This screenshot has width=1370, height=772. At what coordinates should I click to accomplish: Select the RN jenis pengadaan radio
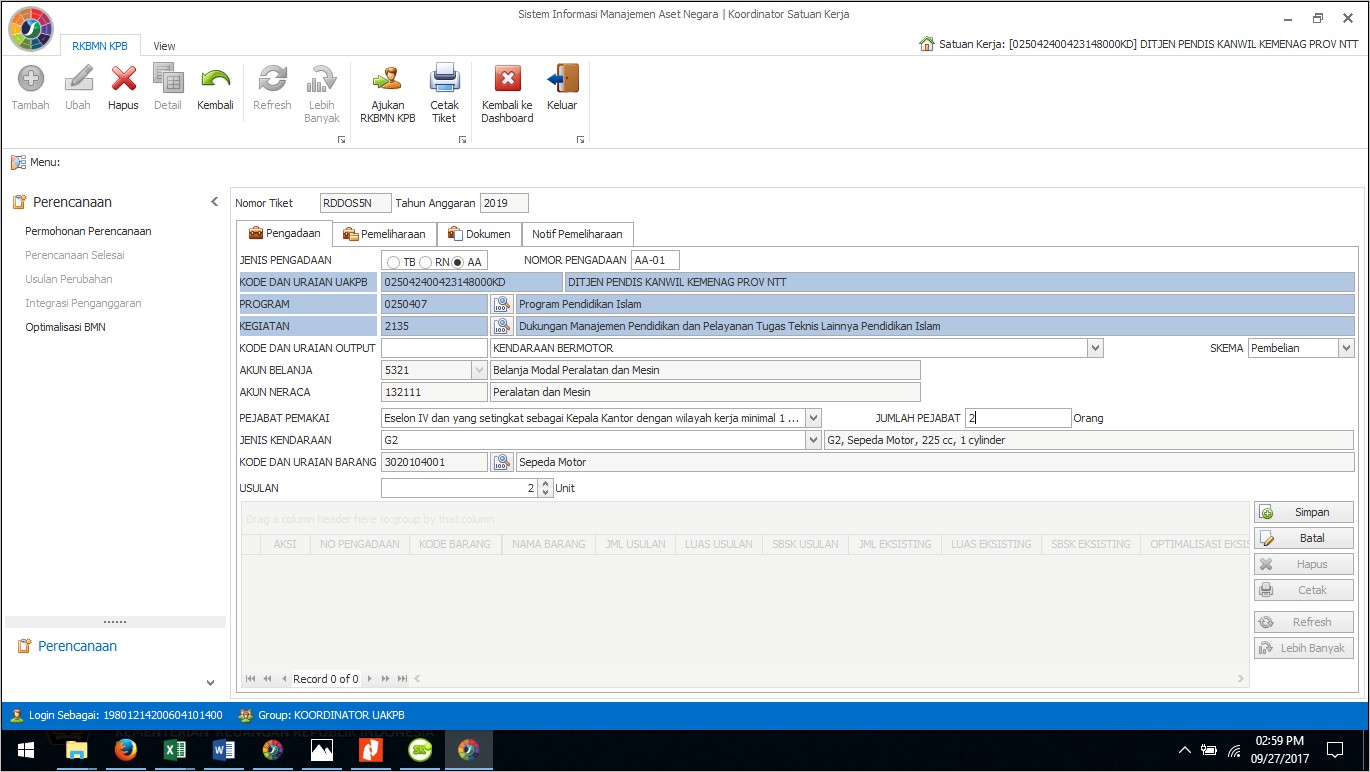[x=426, y=262]
